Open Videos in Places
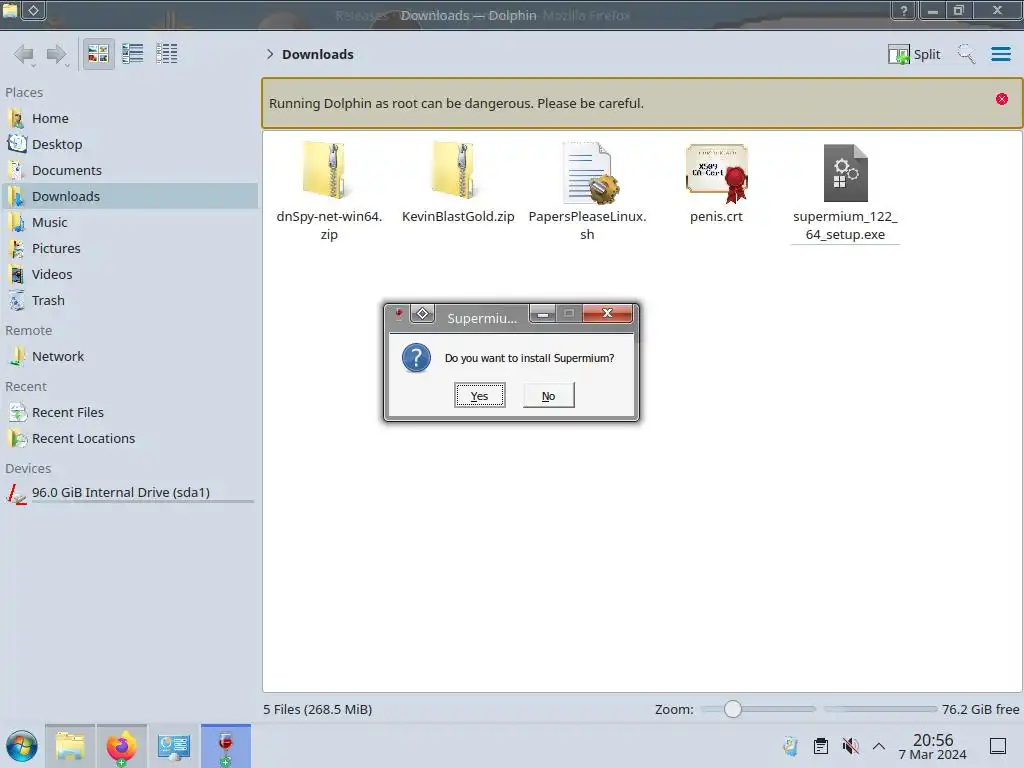1024x768 pixels. click(x=129, y=275)
